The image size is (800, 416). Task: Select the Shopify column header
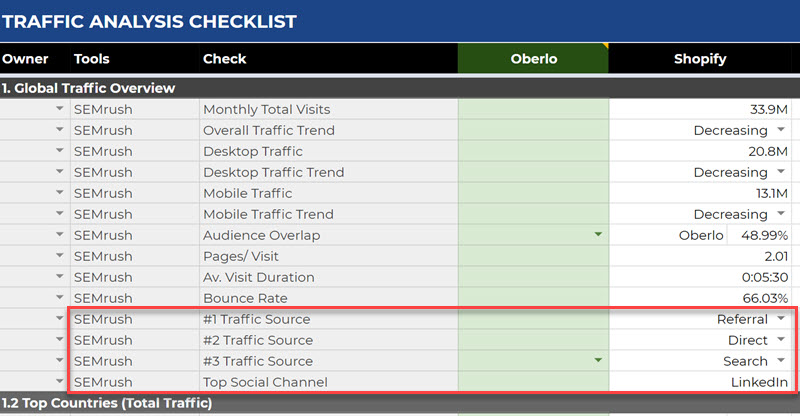click(x=699, y=59)
